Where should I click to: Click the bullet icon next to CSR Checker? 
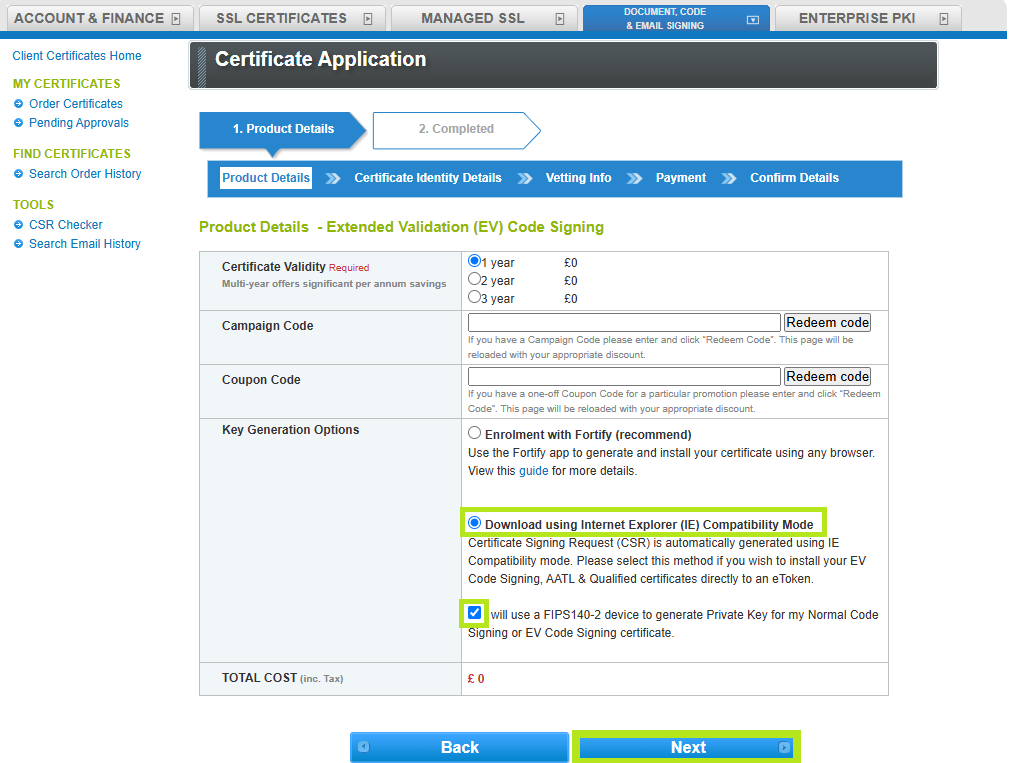coord(19,225)
